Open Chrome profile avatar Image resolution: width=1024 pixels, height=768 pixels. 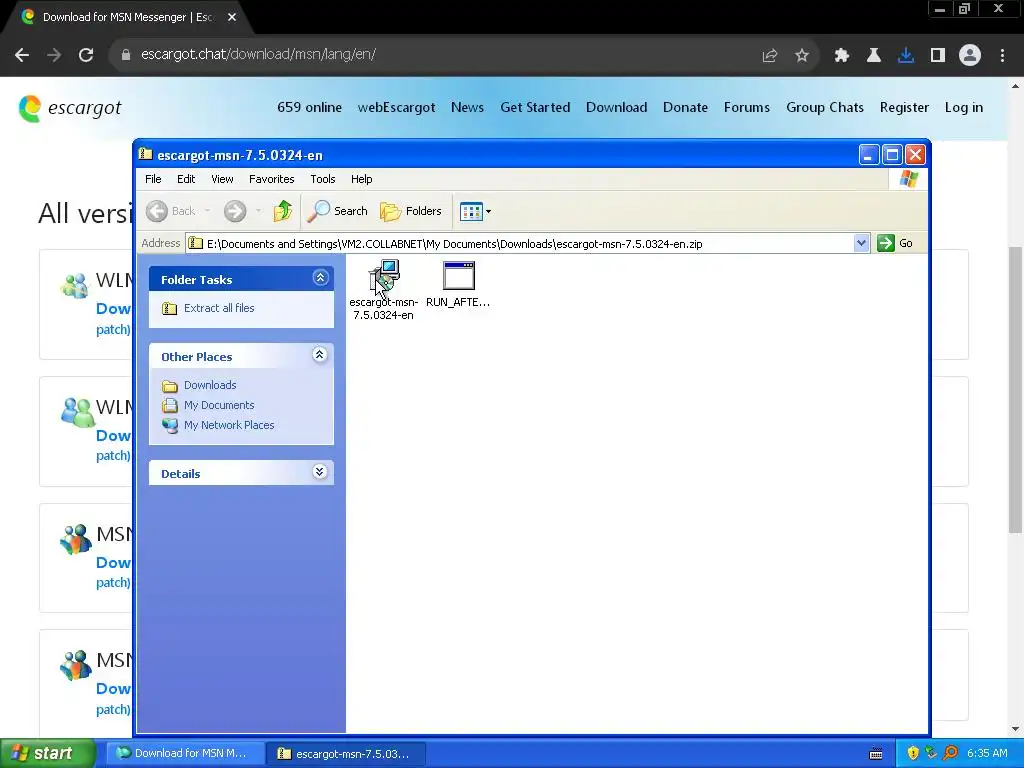[x=970, y=56]
